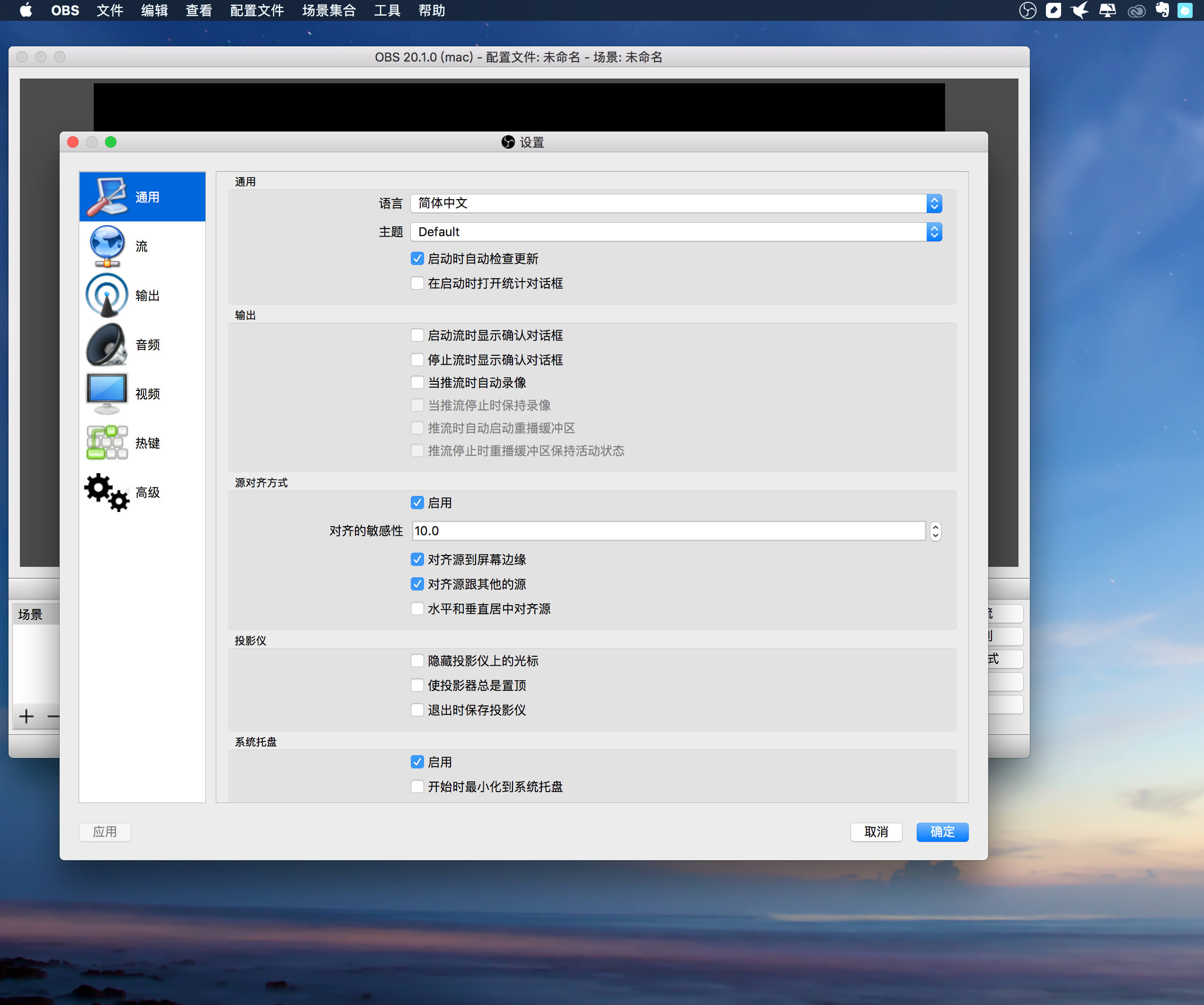Open the 视频 video monitor icon
Screen dimensions: 1204x1005
coord(107,394)
